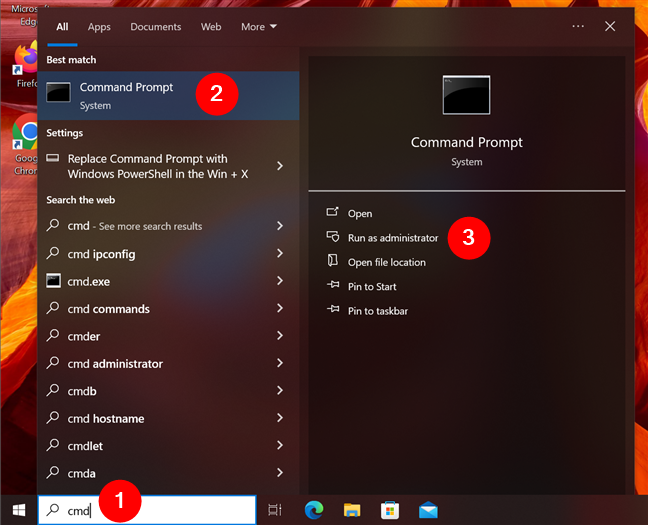The width and height of the screenshot is (648, 525).
Task: Click the Google Chrome desktop shortcut
Action: pos(25,145)
